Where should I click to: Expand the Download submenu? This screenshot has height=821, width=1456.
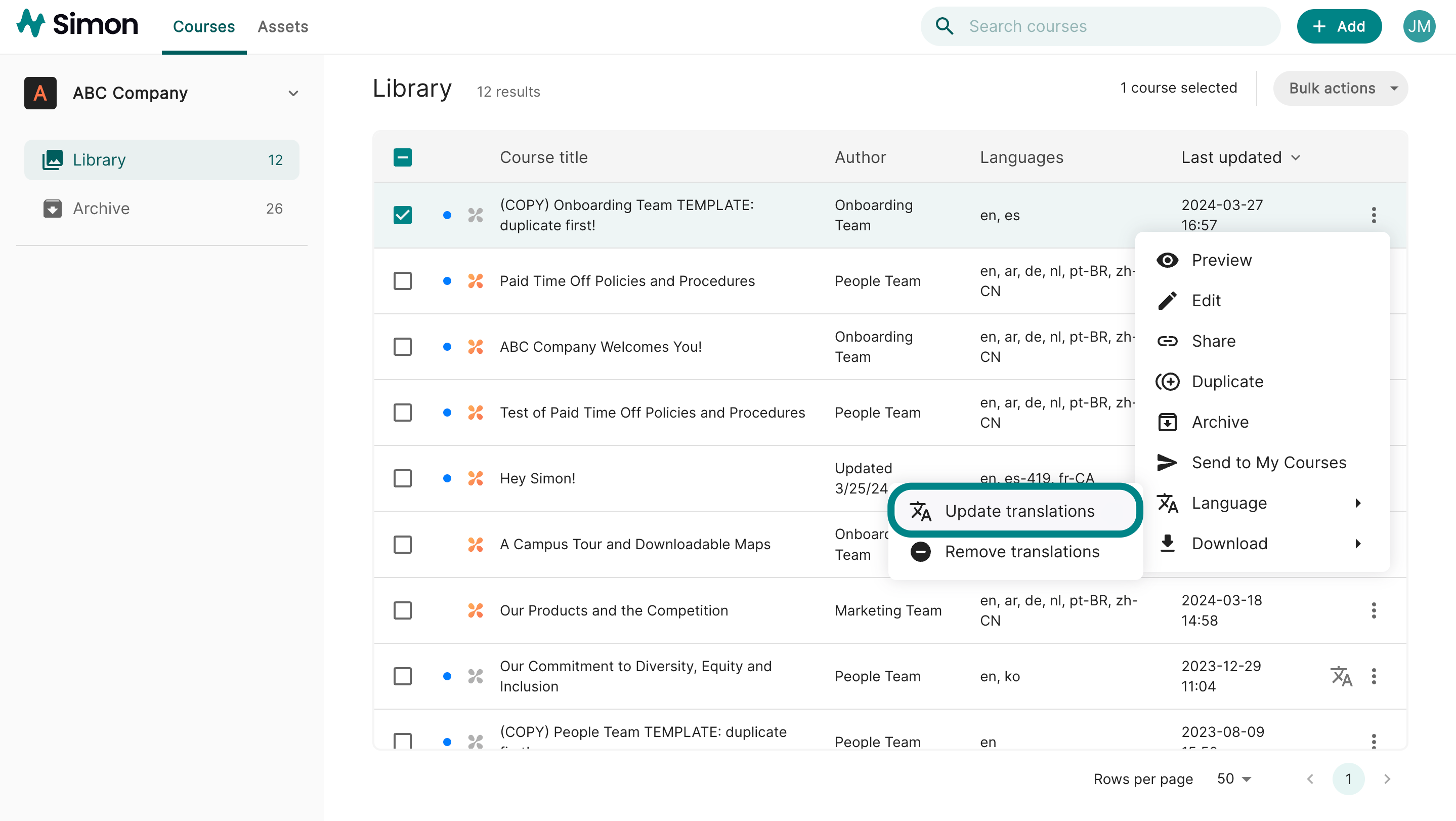pos(1262,544)
